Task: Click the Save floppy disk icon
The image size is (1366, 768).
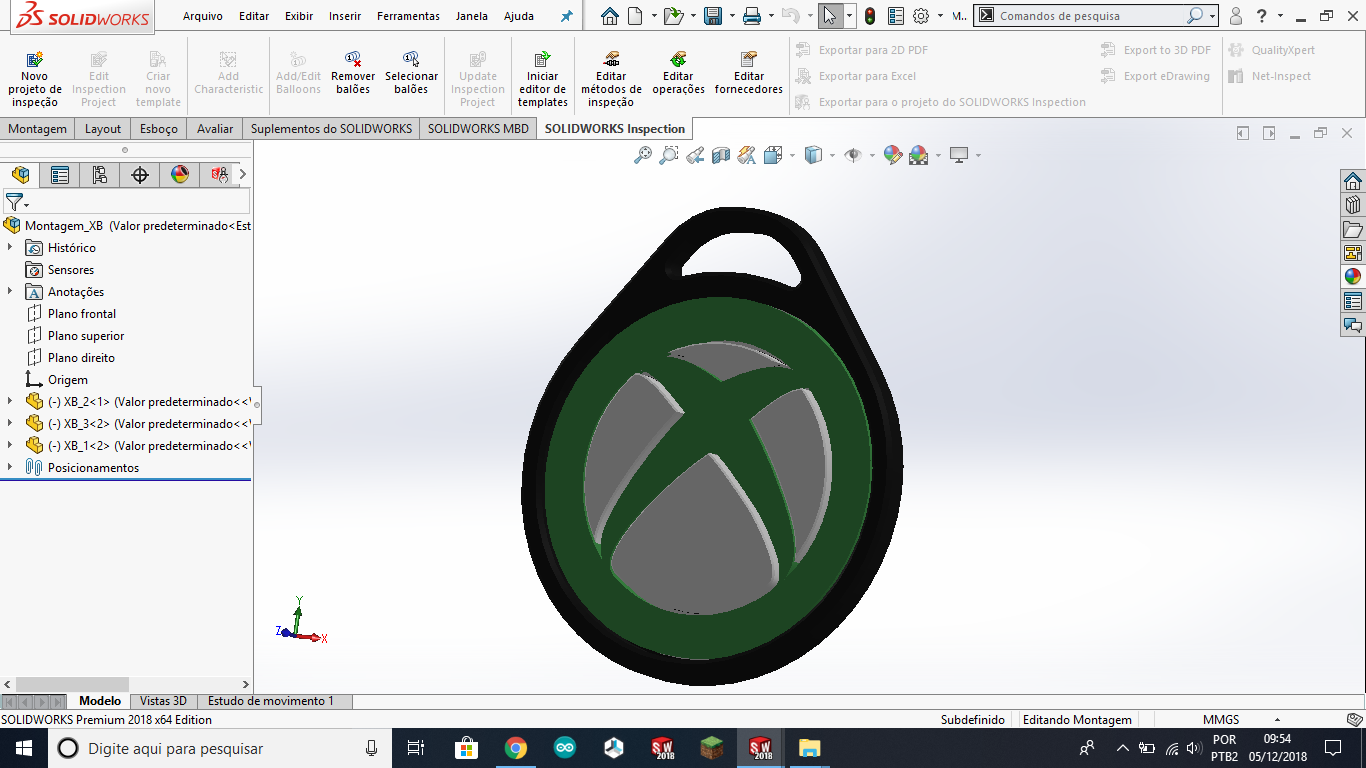Action: pos(713,16)
